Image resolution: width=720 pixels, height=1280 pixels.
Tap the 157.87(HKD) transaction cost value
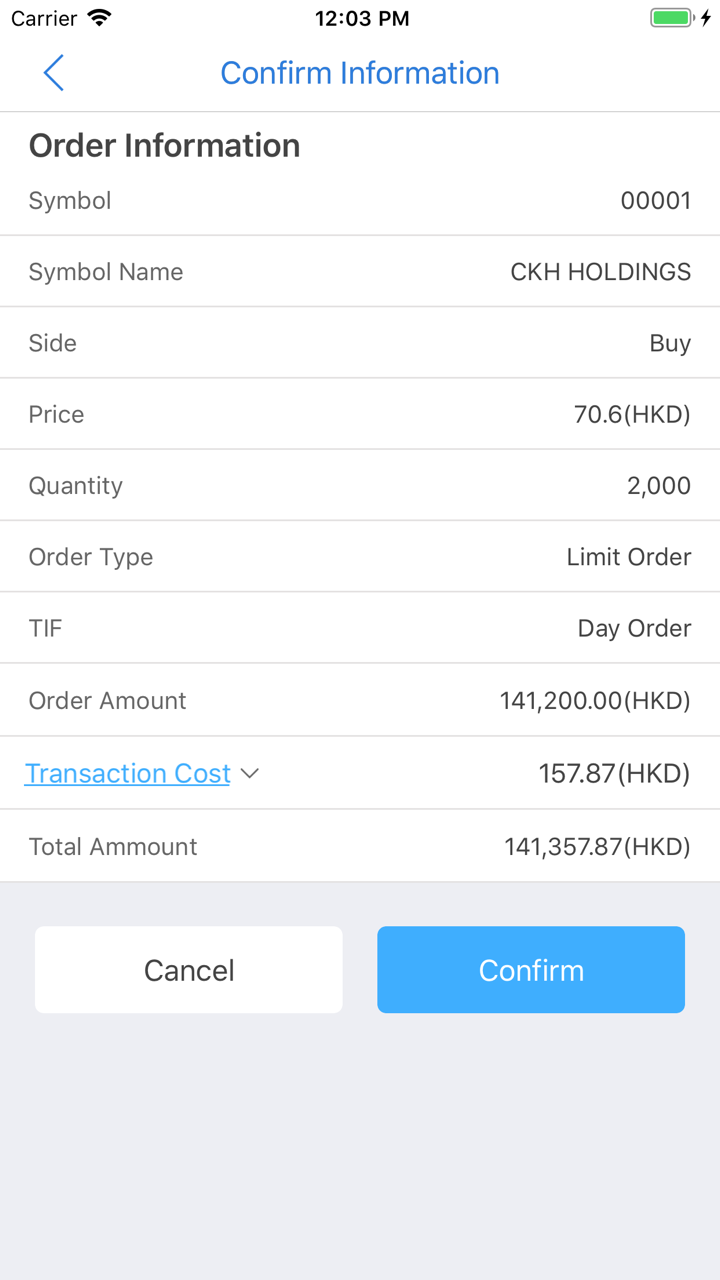pyautogui.click(x=614, y=773)
